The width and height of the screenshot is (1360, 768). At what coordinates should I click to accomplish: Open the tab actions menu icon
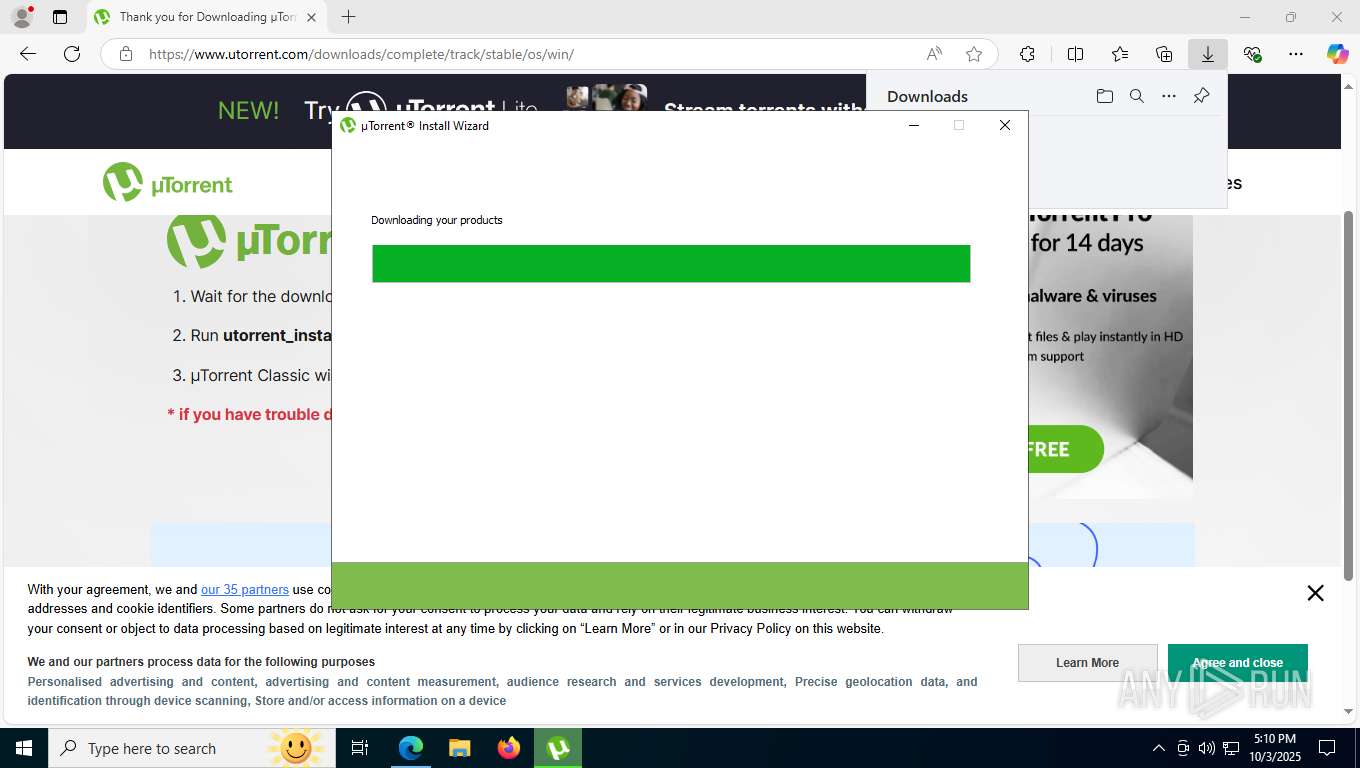[x=60, y=17]
